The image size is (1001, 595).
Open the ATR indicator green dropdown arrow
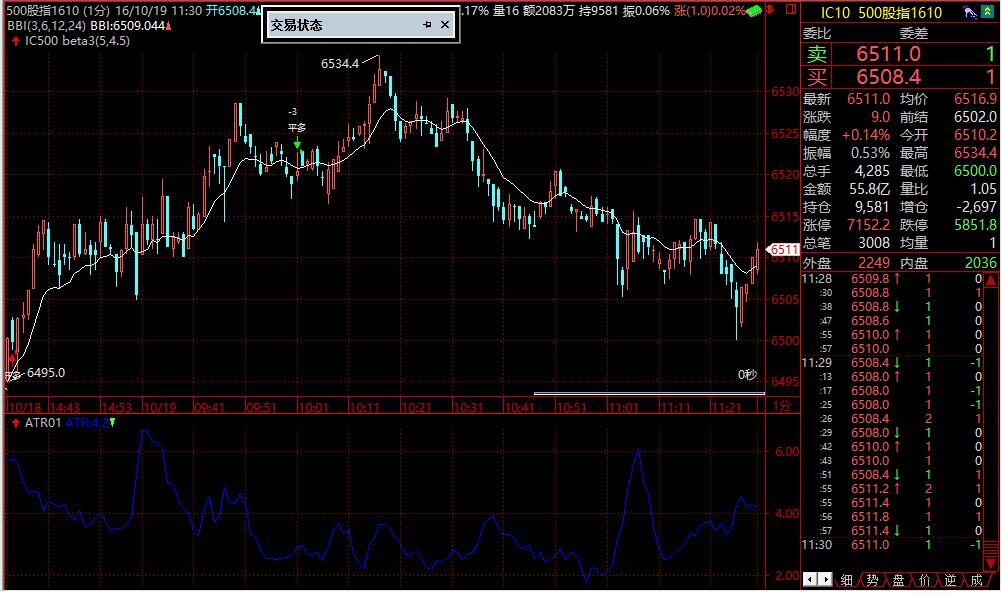[x=112, y=423]
